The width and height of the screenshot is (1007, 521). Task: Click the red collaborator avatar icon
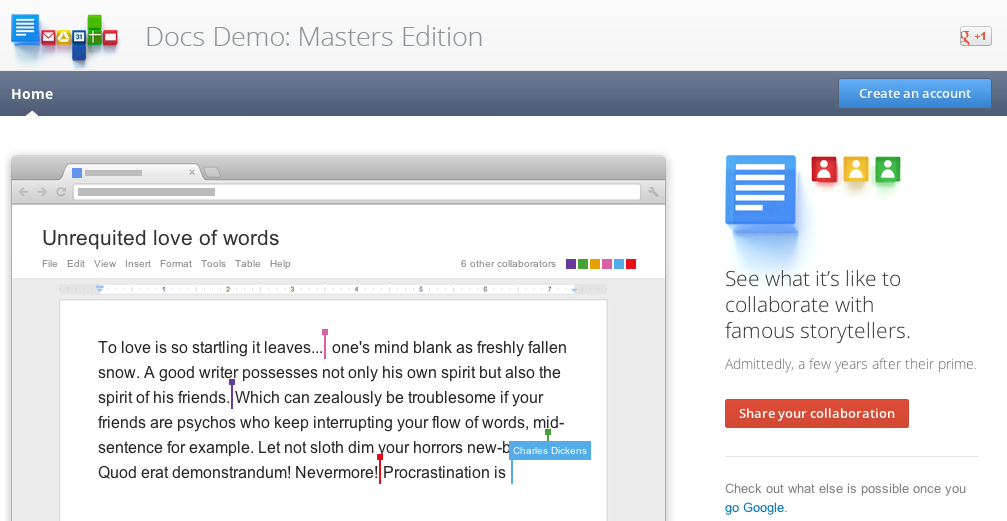point(823,169)
